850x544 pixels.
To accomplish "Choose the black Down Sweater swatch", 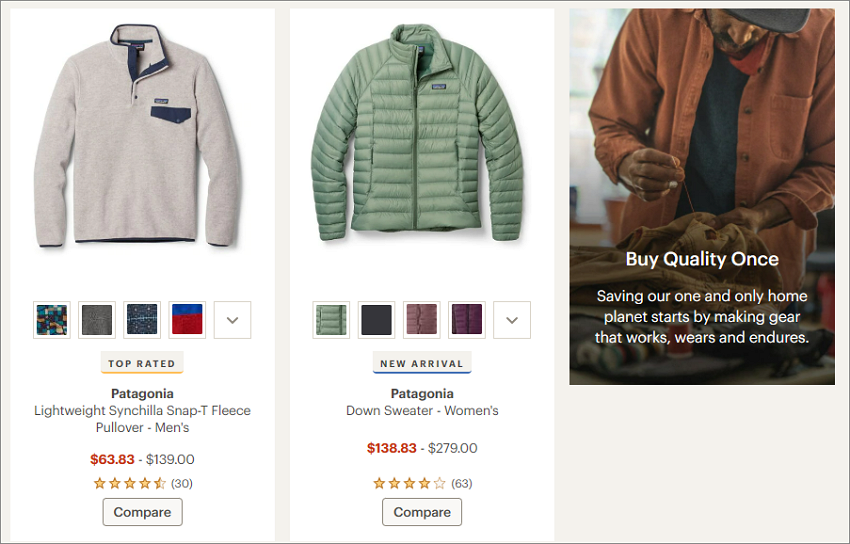I will [377, 320].
